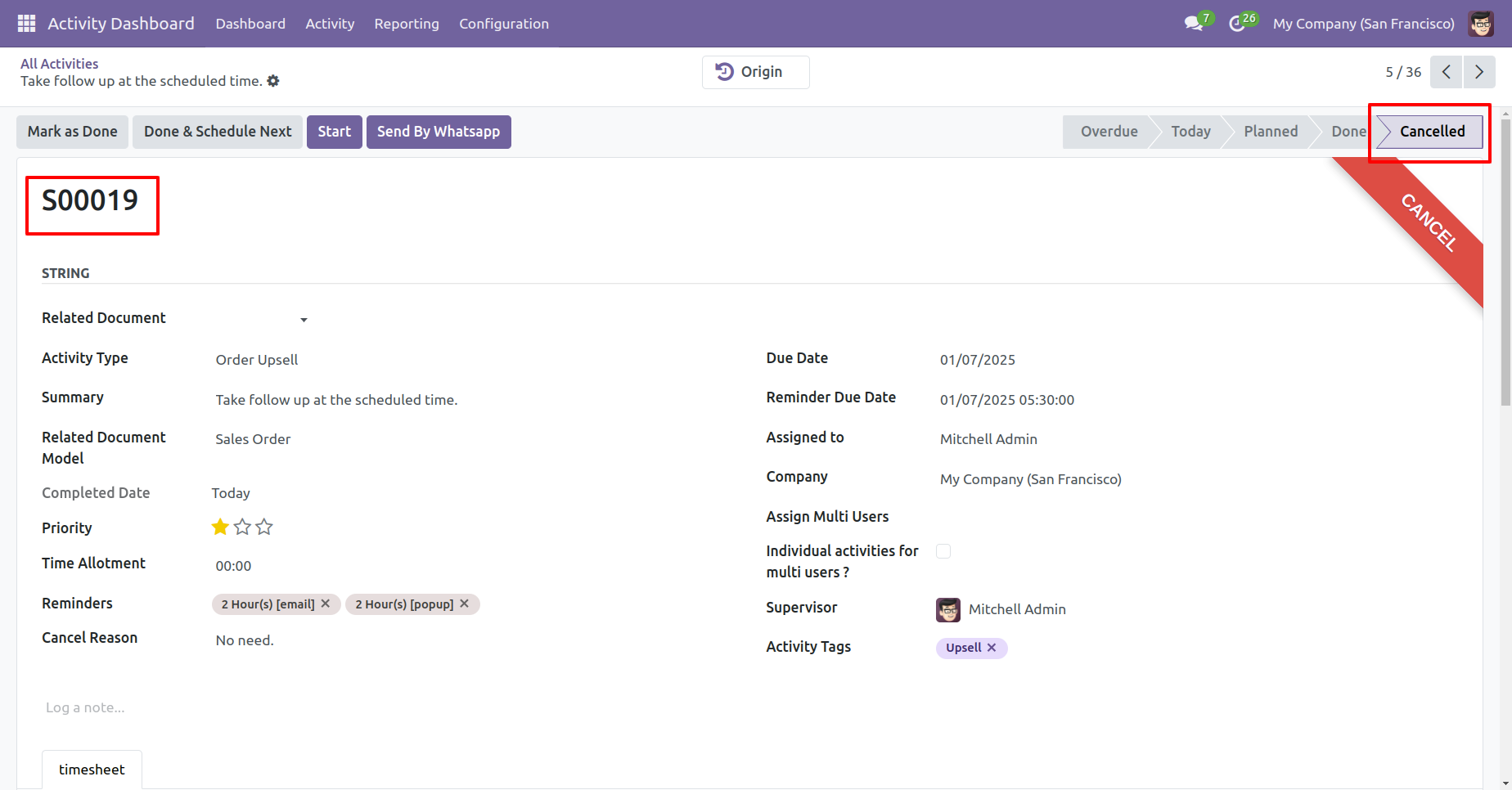Open the Activity menu
The image size is (1512, 790).
point(330,24)
